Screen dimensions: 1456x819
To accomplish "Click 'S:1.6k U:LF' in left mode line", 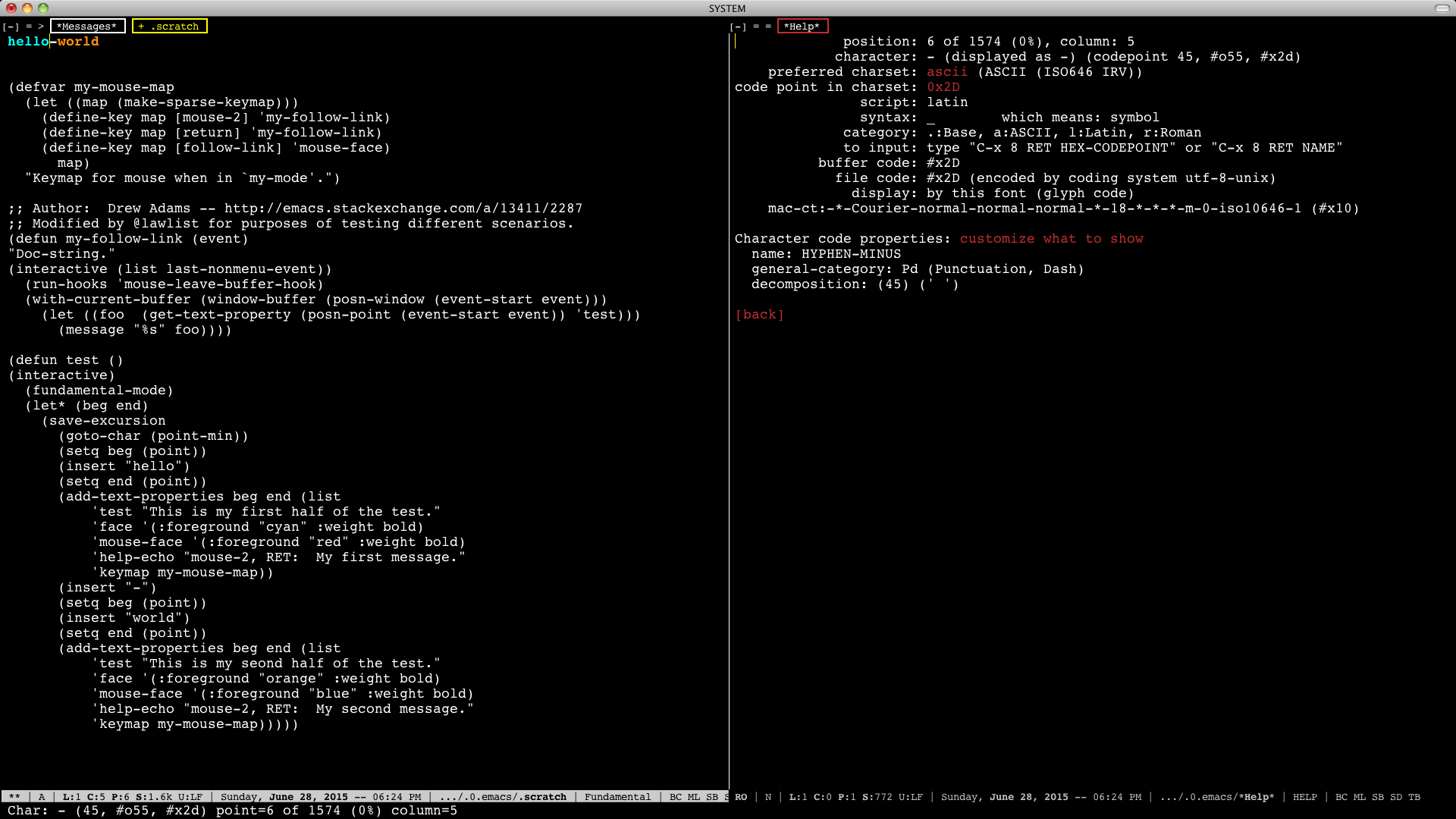I will coord(169,797).
